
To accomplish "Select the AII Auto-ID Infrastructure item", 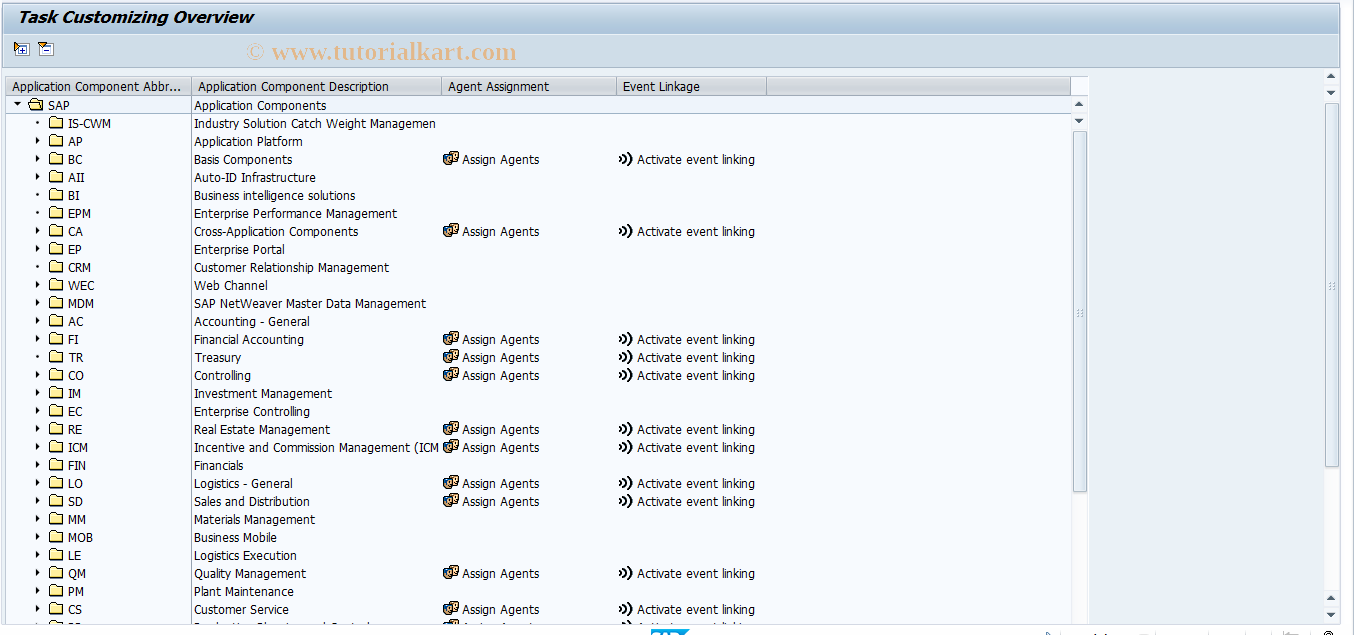I will coord(76,177).
